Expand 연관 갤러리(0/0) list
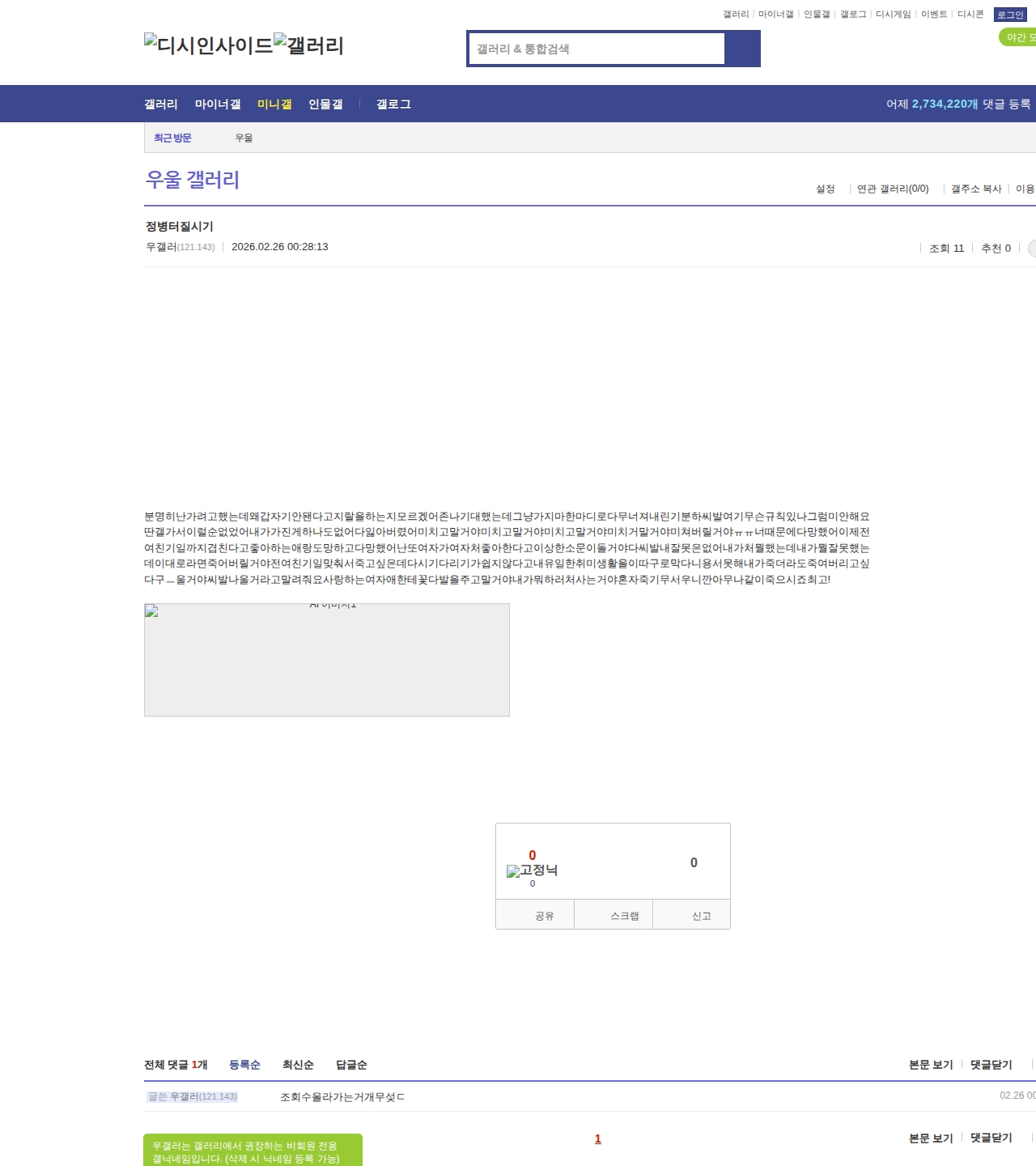Viewport: 1036px width, 1166px height. 893,189
